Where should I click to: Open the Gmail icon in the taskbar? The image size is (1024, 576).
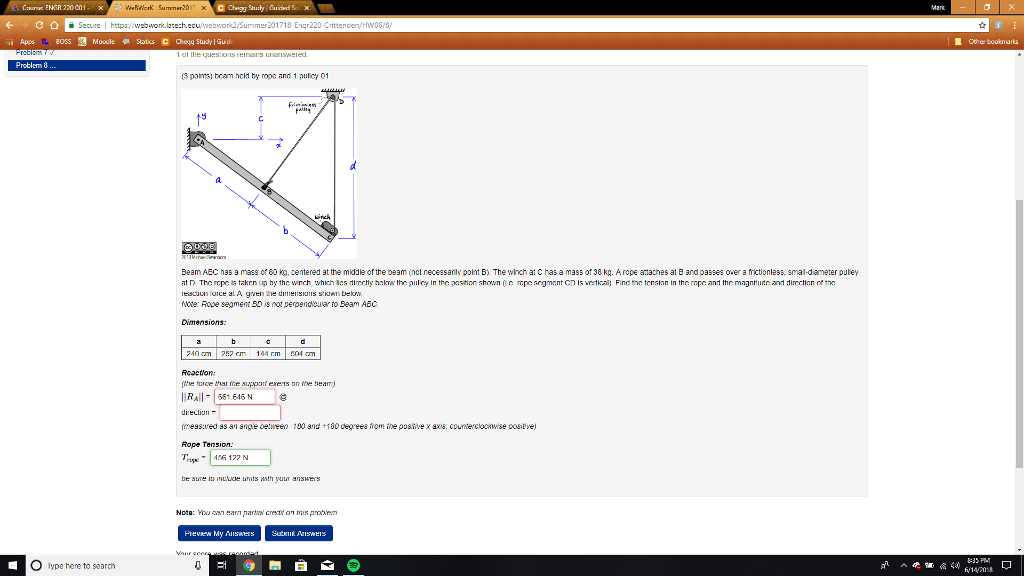(x=326, y=565)
